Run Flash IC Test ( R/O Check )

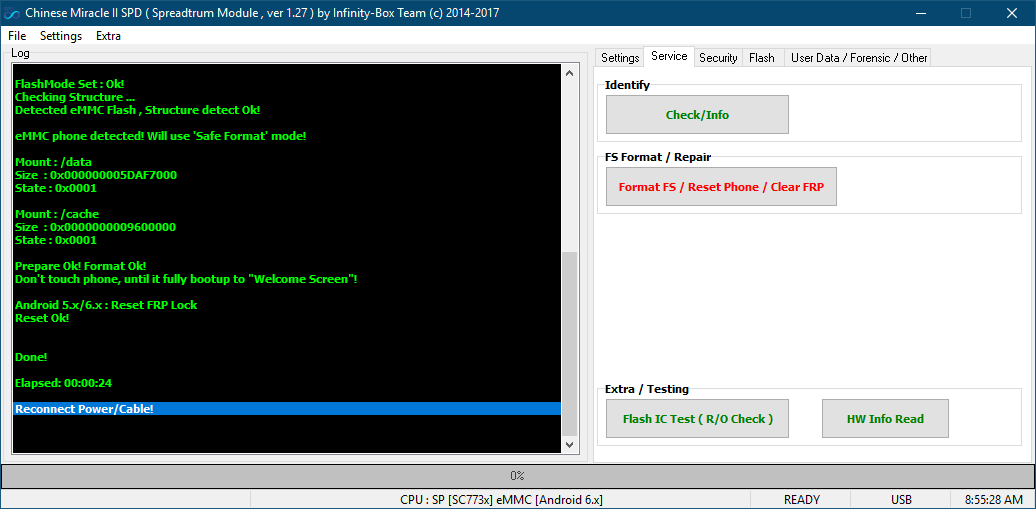[x=697, y=418]
